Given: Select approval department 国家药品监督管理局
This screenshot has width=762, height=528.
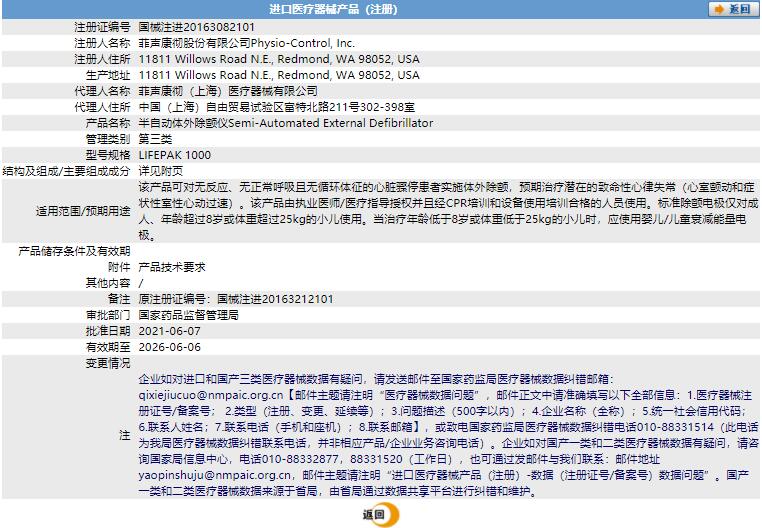Looking at the screenshot, I should [x=189, y=316].
